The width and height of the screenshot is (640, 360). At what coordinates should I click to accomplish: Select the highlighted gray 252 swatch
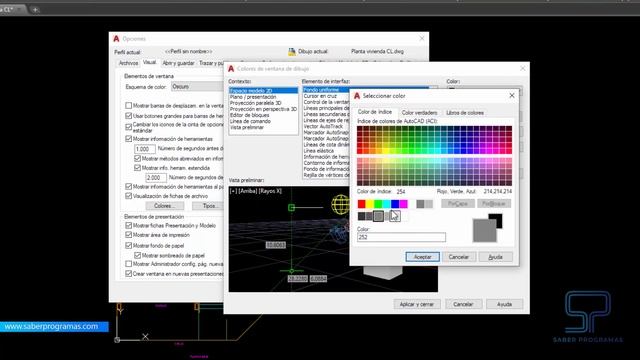(x=378, y=216)
